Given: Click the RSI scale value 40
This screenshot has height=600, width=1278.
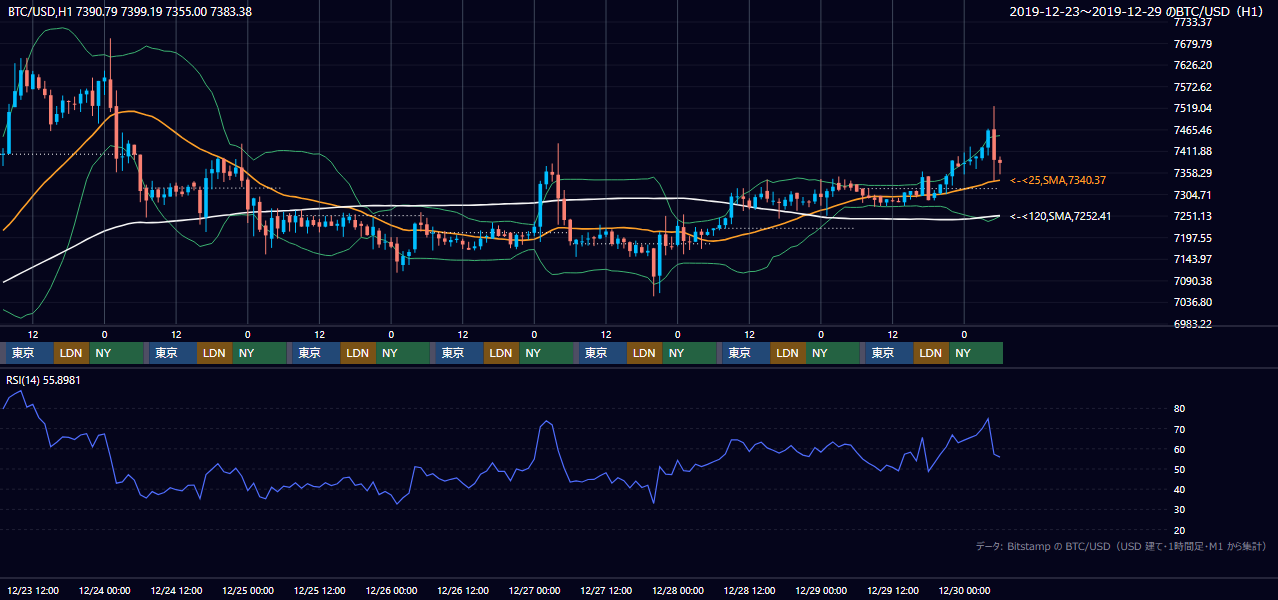Looking at the screenshot, I should pyautogui.click(x=1179, y=489).
